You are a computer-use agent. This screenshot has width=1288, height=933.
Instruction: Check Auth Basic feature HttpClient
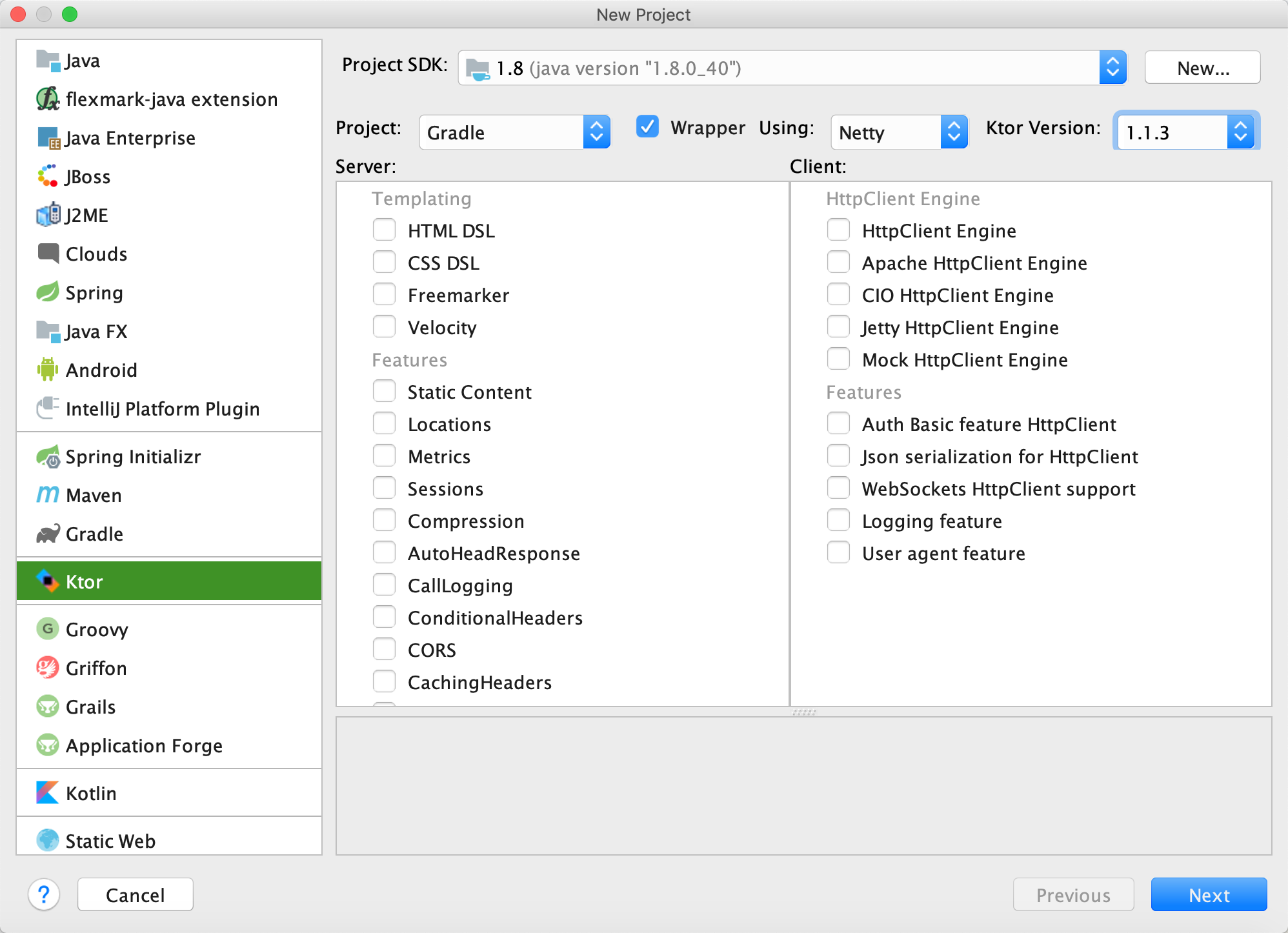pos(839,423)
